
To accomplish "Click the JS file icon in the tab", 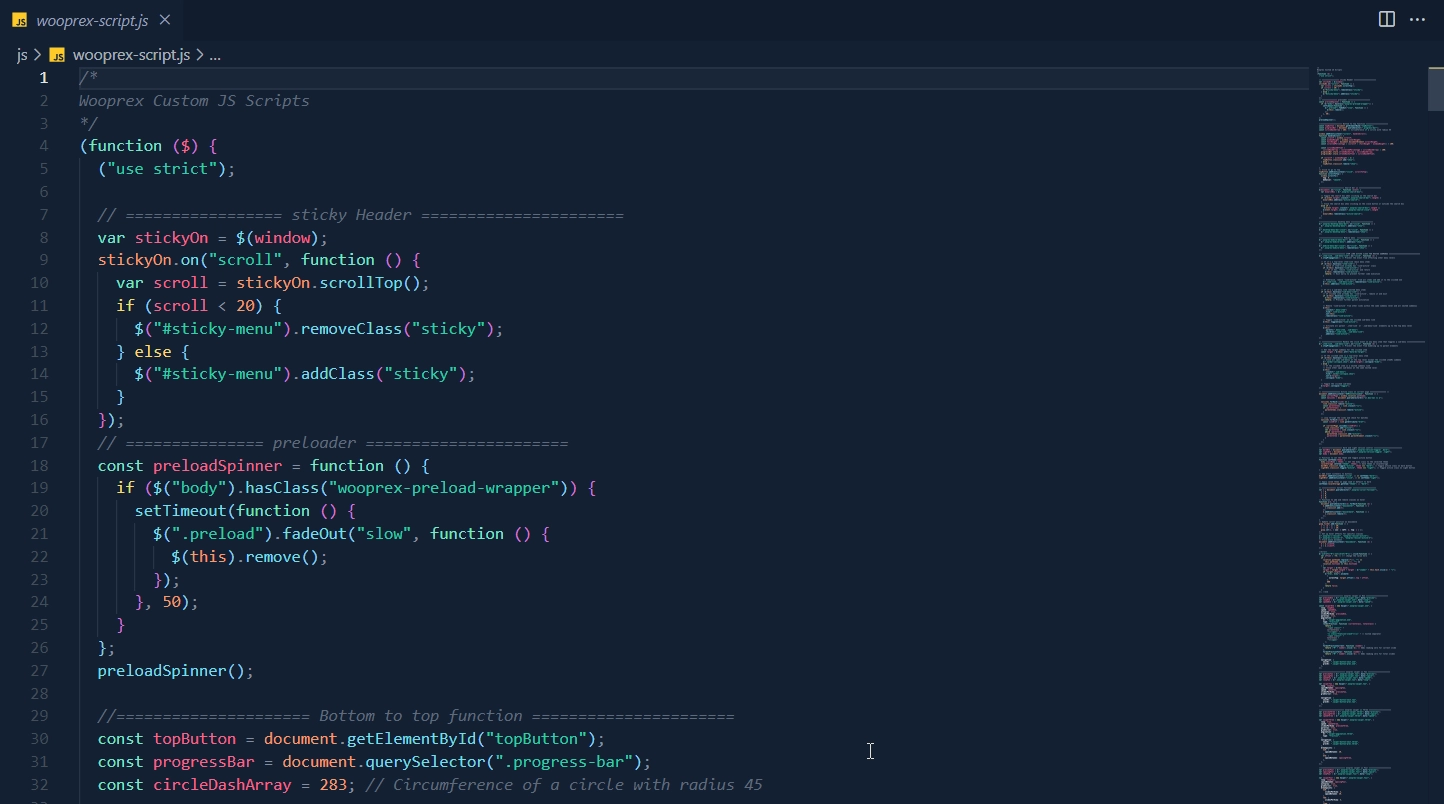I will pos(19,20).
